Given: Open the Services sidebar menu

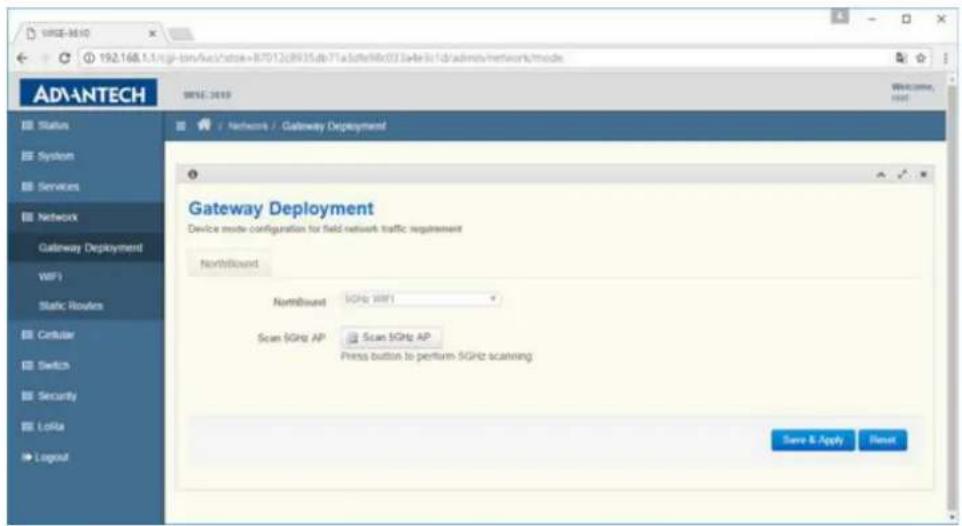Looking at the screenshot, I should point(50,187).
